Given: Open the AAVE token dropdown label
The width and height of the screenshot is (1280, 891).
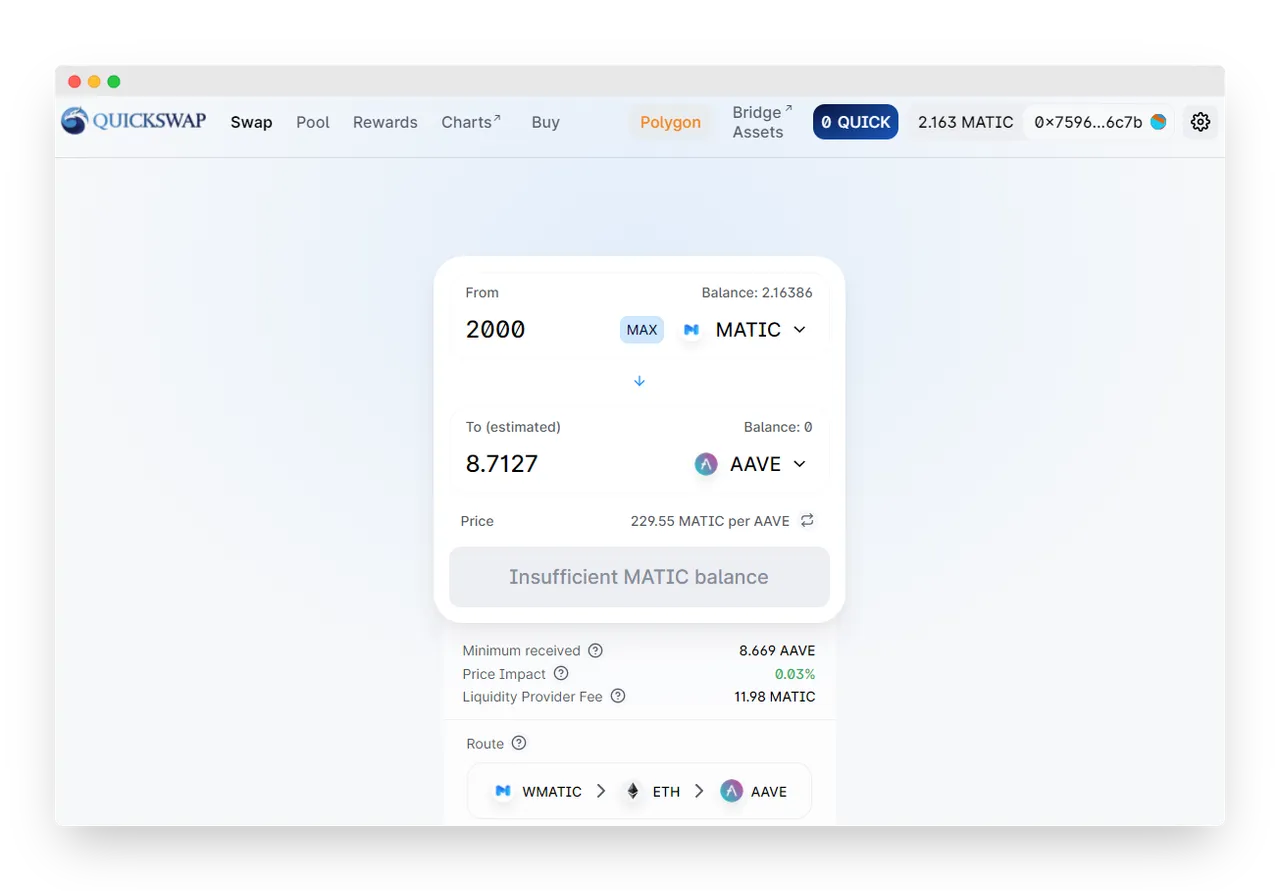Looking at the screenshot, I should tap(755, 464).
